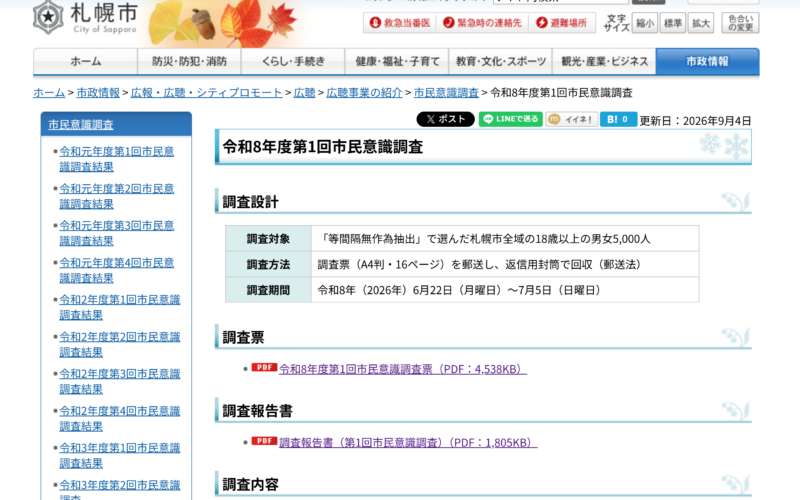800x500 pixels.
Task: Open 令和2年度第3回市民意識調査結果
Action: [119, 381]
